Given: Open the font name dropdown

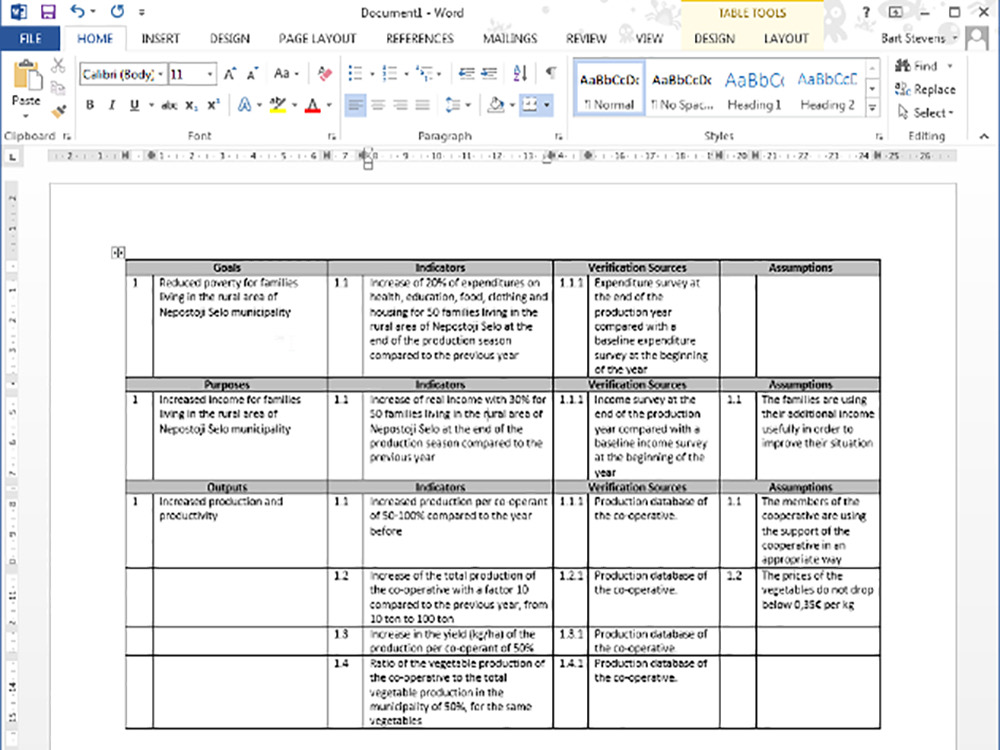Looking at the screenshot, I should (x=160, y=75).
